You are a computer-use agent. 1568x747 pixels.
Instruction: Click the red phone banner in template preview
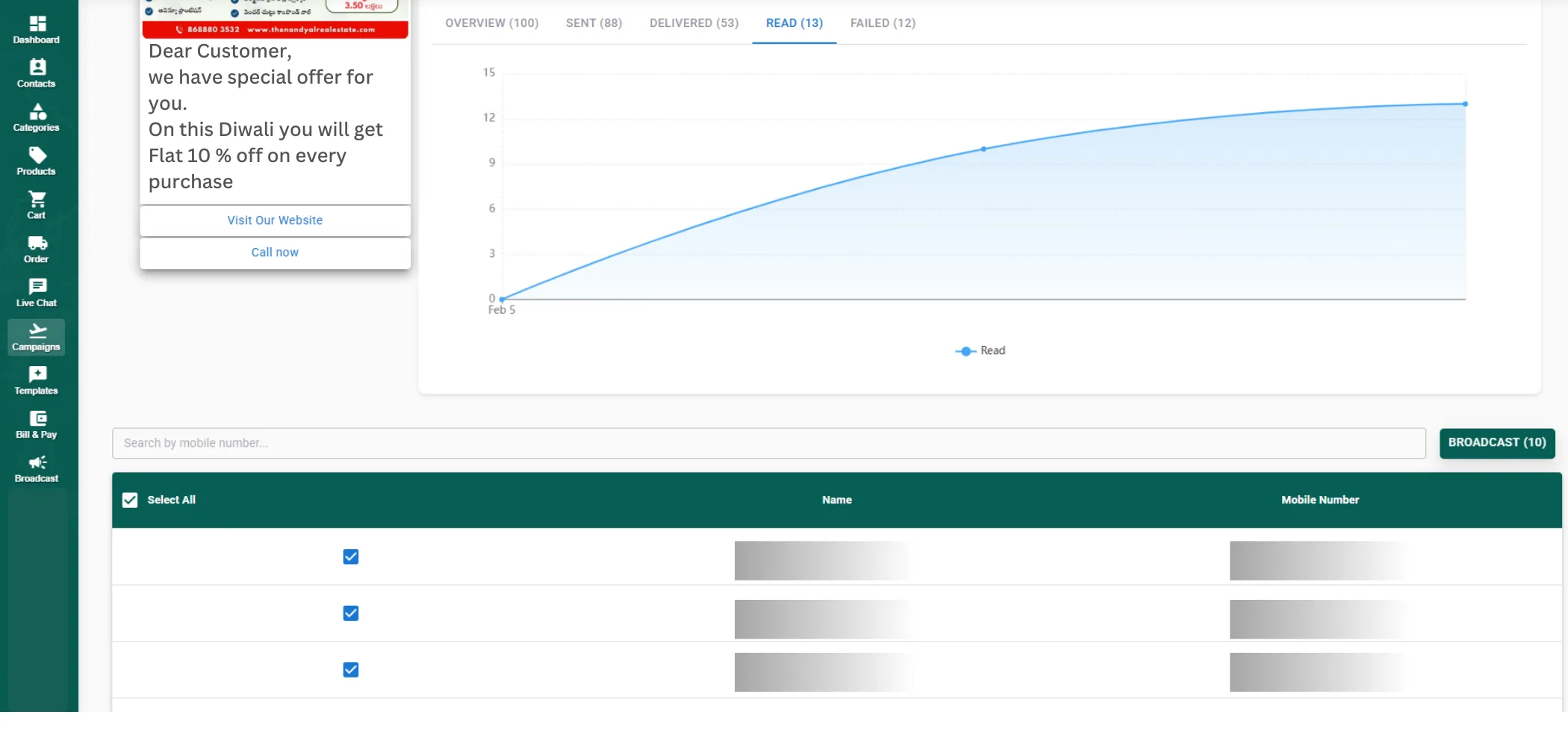pyautogui.click(x=276, y=30)
